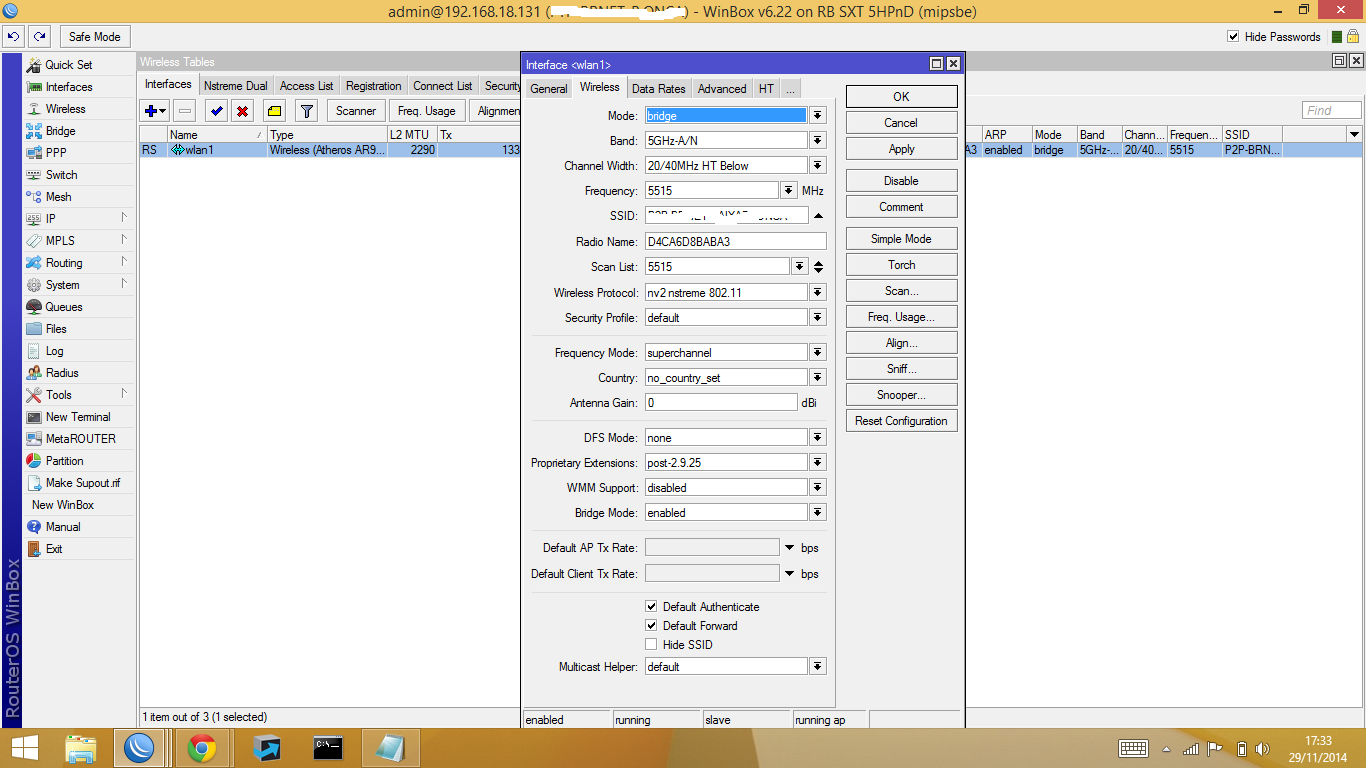Open the Frequency Mode dropdown
Image resolution: width=1366 pixels, height=768 pixels.
818,353
